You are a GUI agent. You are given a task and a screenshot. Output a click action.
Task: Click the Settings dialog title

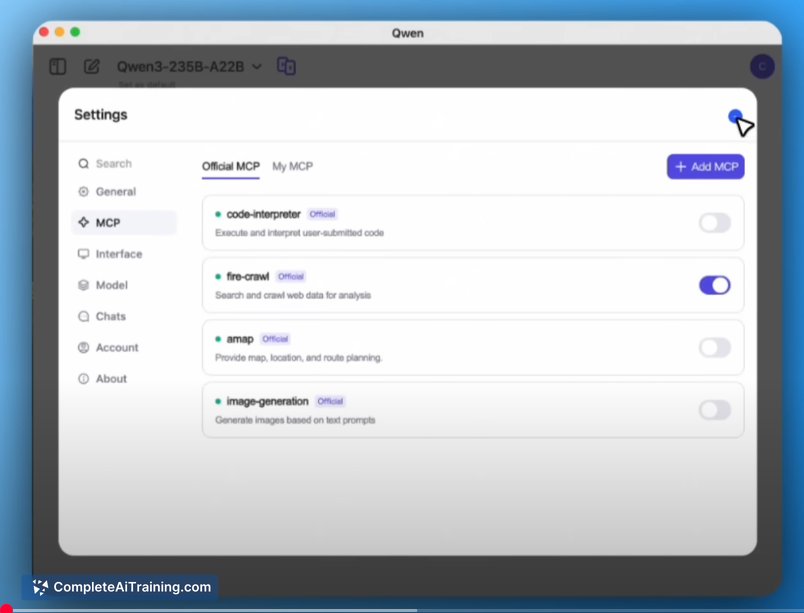pos(100,115)
